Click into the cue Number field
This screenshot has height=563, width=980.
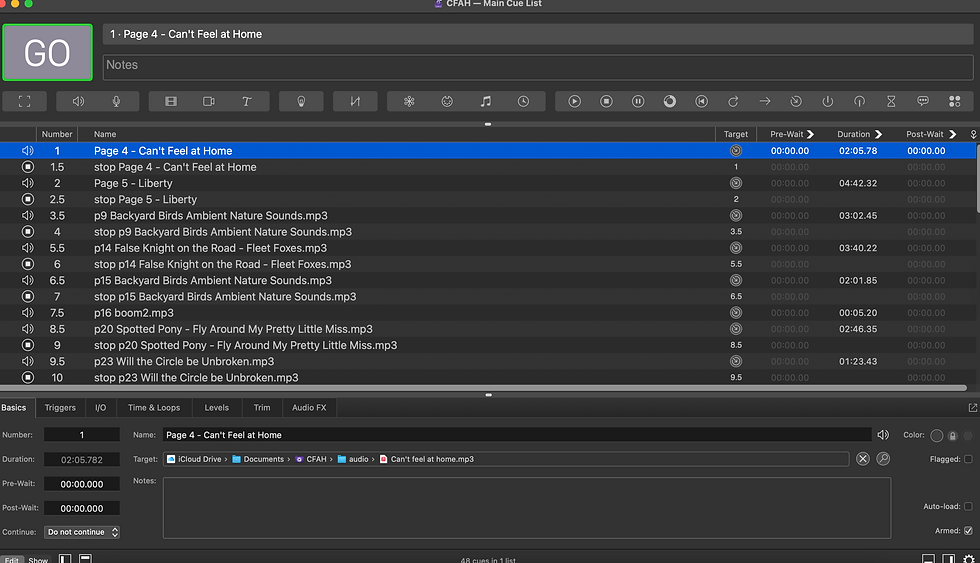point(82,435)
